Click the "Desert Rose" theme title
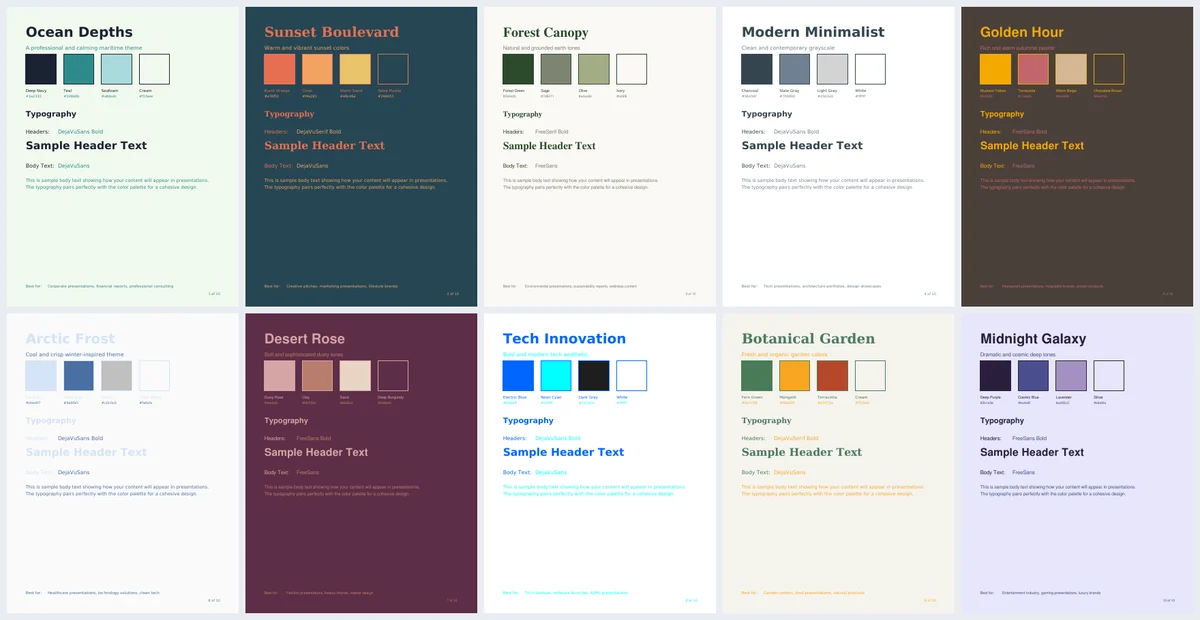 [x=304, y=339]
